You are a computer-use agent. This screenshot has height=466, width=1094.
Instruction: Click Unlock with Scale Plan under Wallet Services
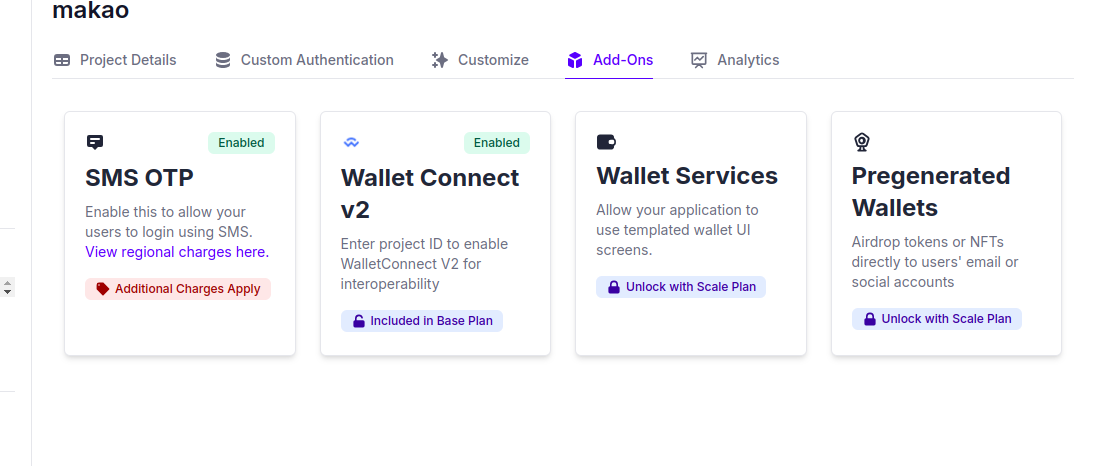(x=681, y=287)
